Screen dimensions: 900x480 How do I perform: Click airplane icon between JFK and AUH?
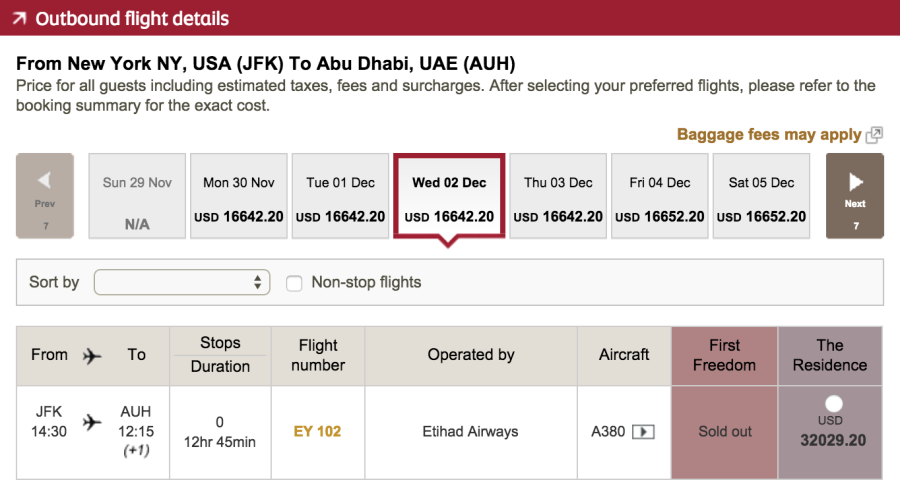pyautogui.click(x=93, y=422)
